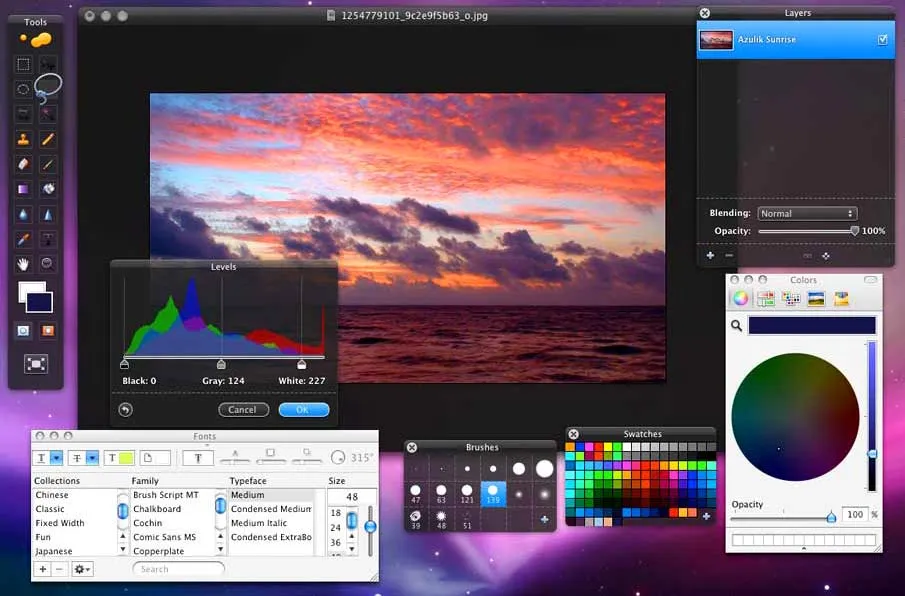905x596 pixels.
Task: Cancel the Levels adjustment
Action: [x=243, y=410]
